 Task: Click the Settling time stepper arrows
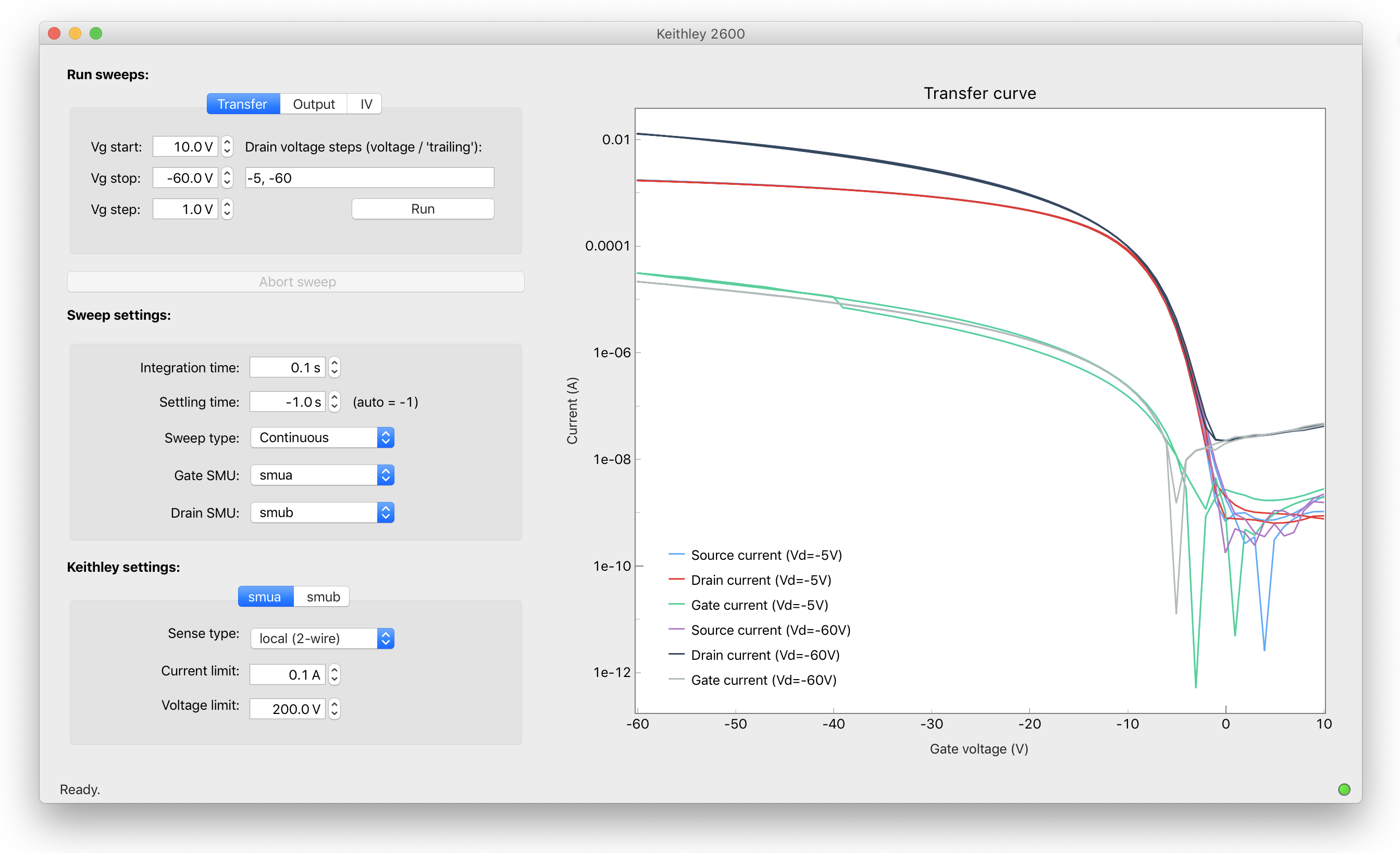pyautogui.click(x=334, y=402)
